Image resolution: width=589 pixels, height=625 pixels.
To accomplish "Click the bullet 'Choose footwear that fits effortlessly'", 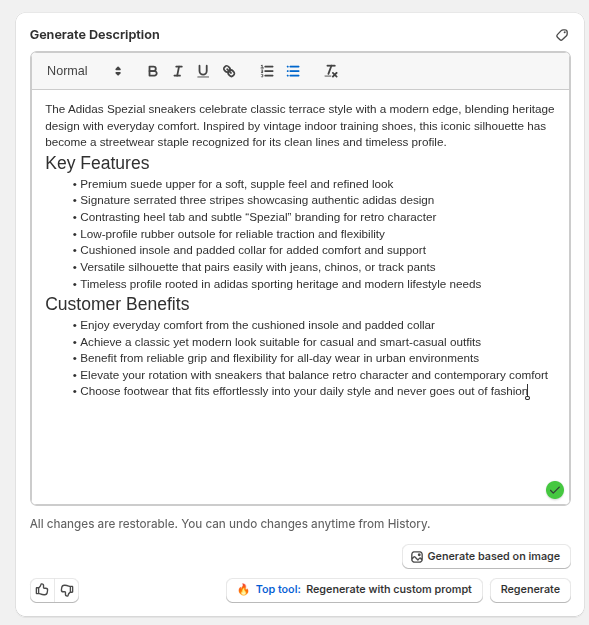I will pyautogui.click(x=304, y=391).
